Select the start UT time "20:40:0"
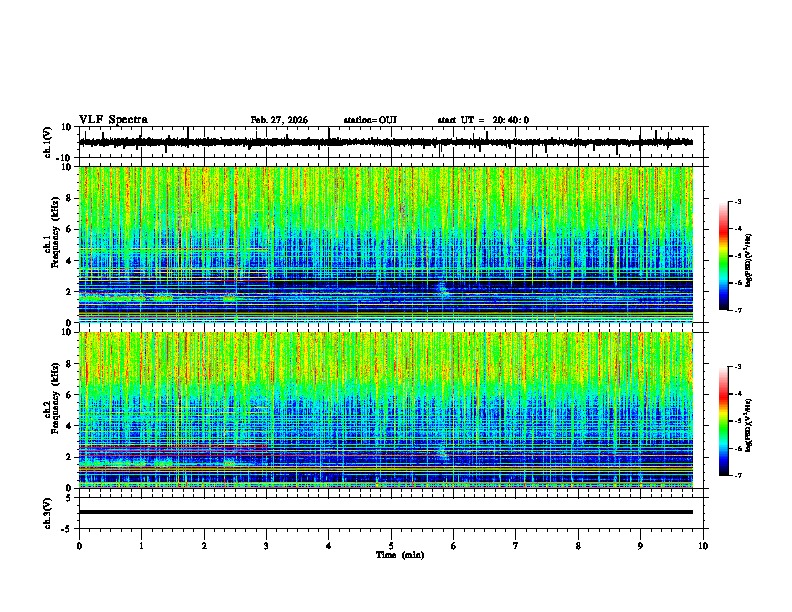The image size is (792, 612). [511, 120]
